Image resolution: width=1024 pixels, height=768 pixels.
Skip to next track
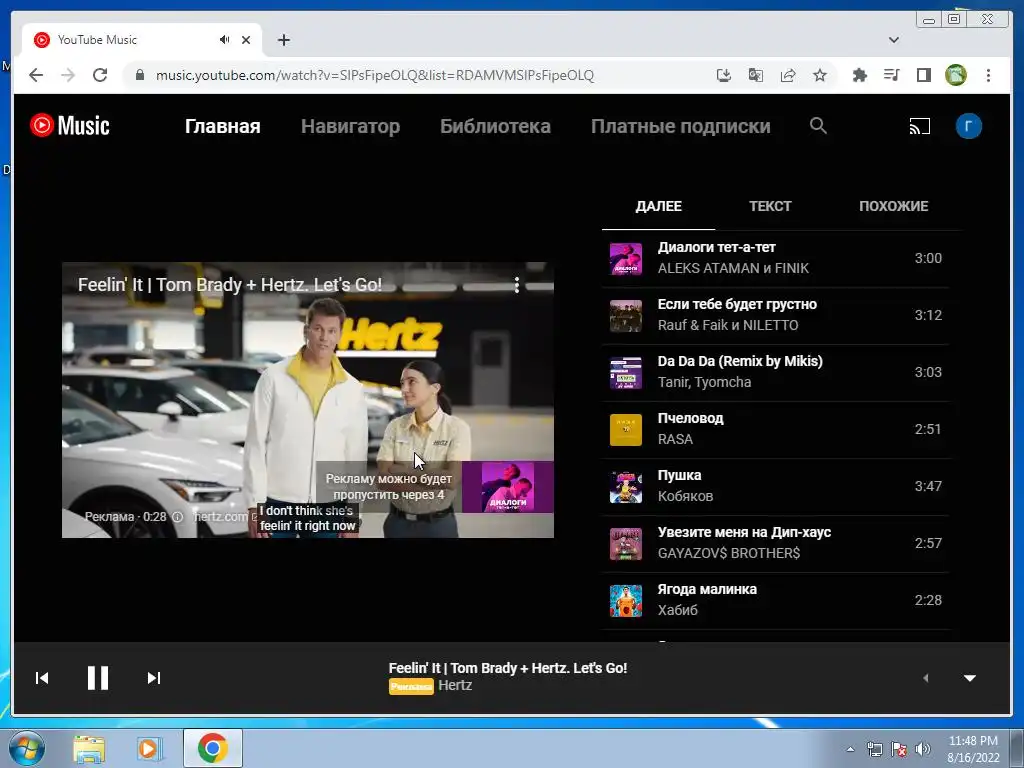[x=153, y=678]
